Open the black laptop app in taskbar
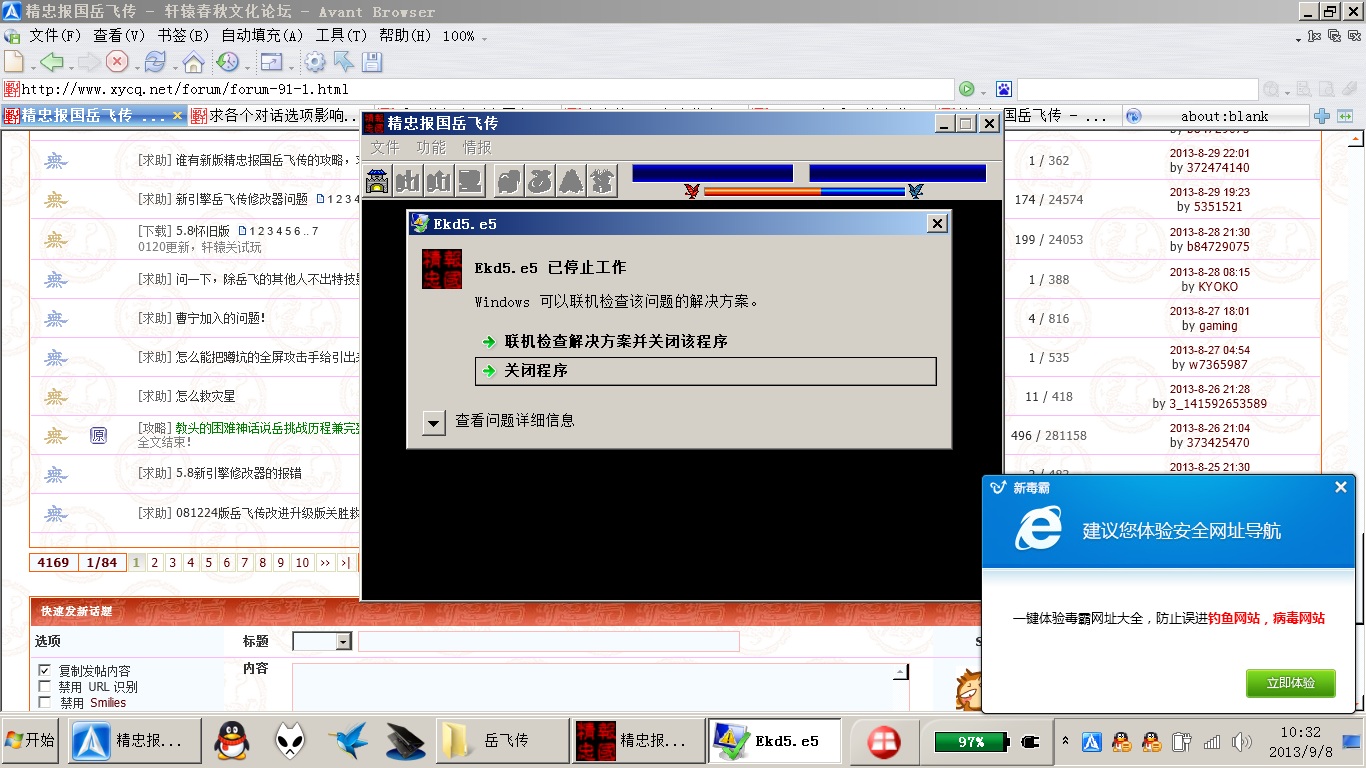Image resolution: width=1366 pixels, height=768 pixels. (405, 741)
